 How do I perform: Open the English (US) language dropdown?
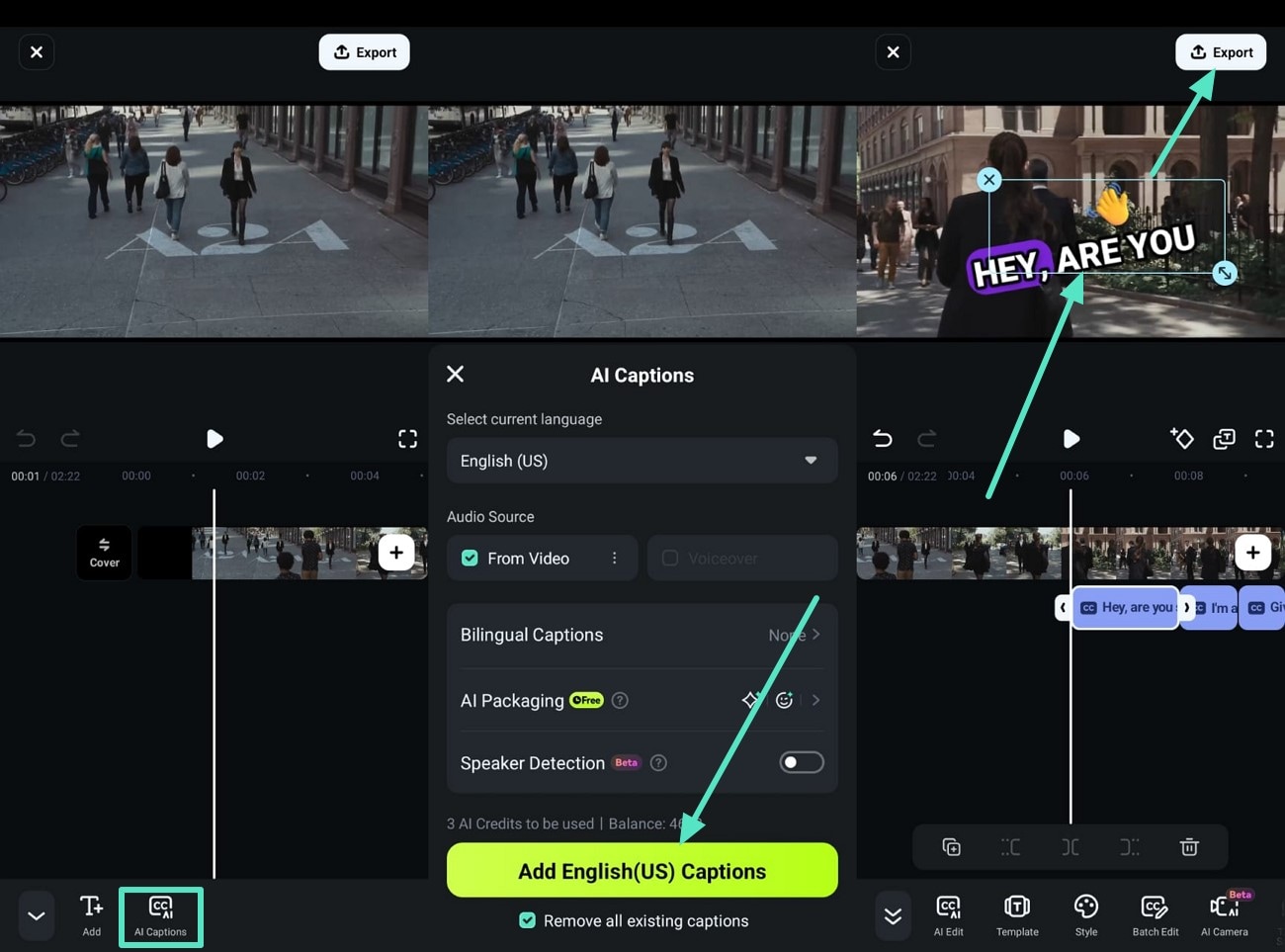coord(642,461)
